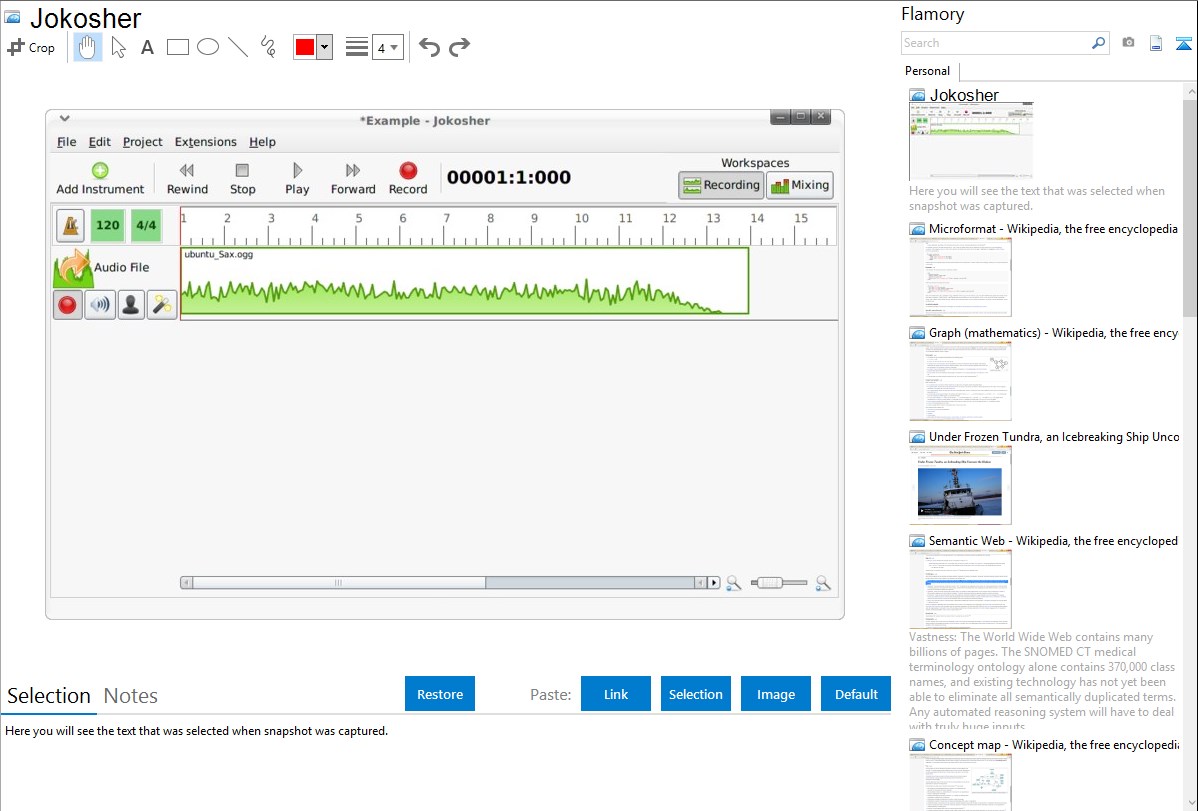Choose the text annotation tool
Image resolution: width=1198 pixels, height=811 pixels.
(x=147, y=47)
